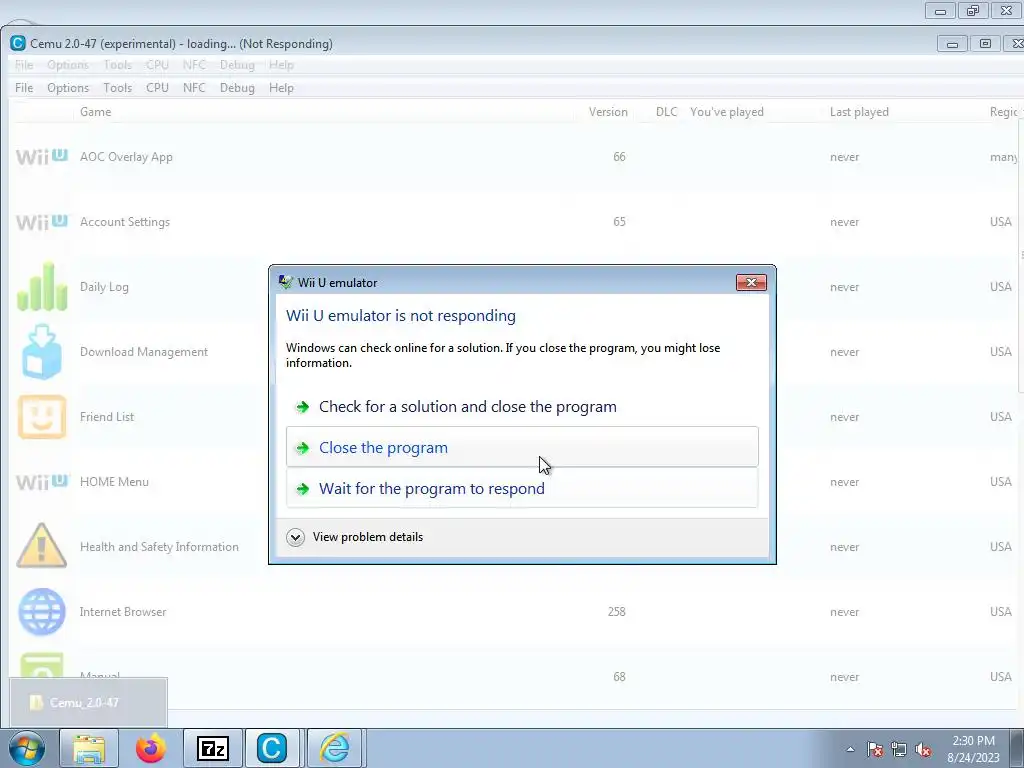Select Close the program option
Viewport: 1024px width, 768px height.
[x=522, y=447]
